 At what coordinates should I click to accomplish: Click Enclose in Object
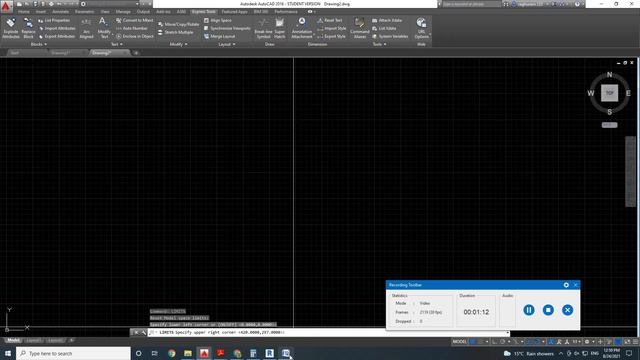(135, 36)
